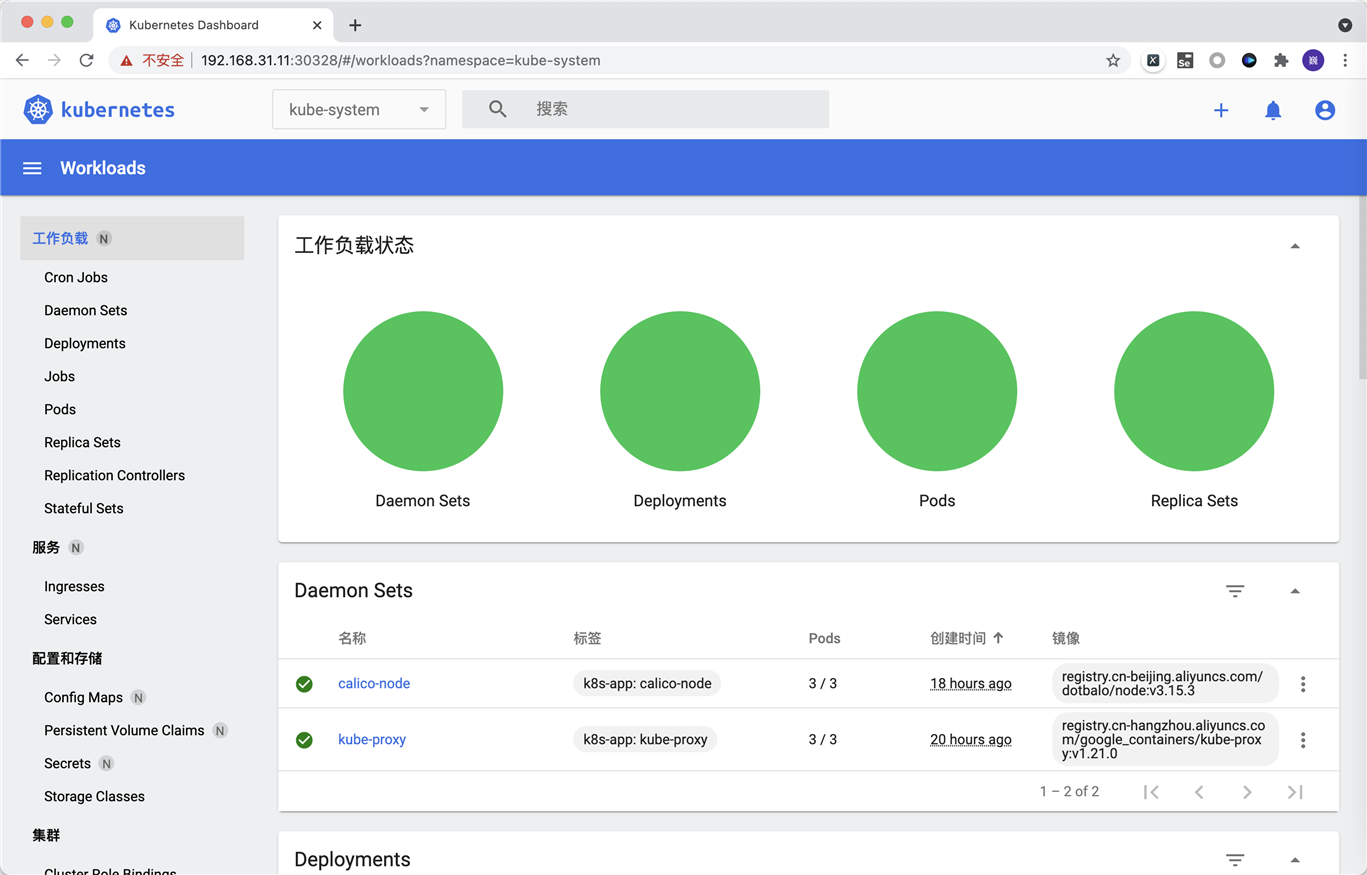
Task: Reload the browser page
Action: tap(86, 60)
